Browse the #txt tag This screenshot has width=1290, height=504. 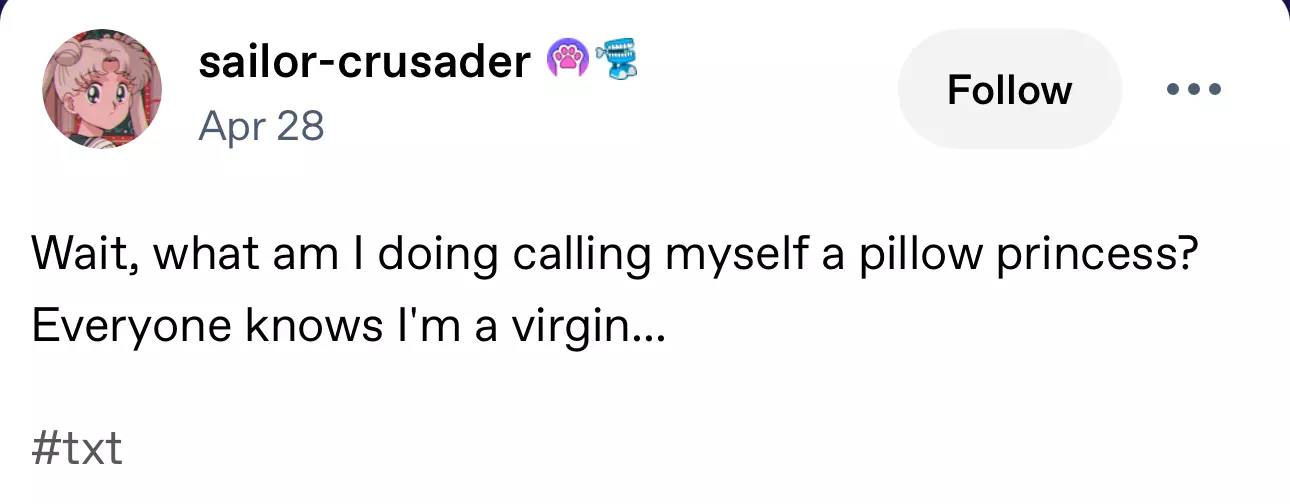coord(77,449)
